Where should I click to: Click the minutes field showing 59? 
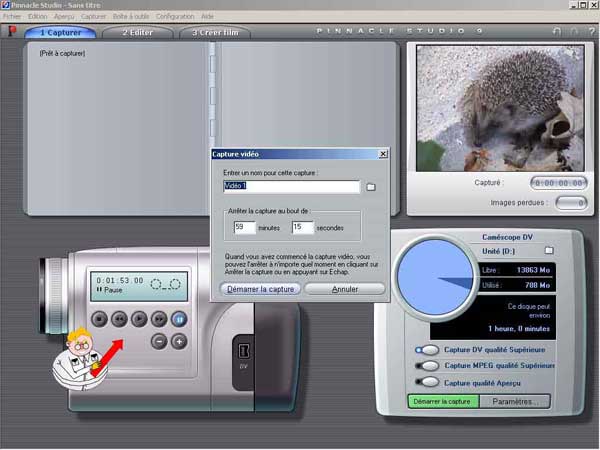(245, 228)
